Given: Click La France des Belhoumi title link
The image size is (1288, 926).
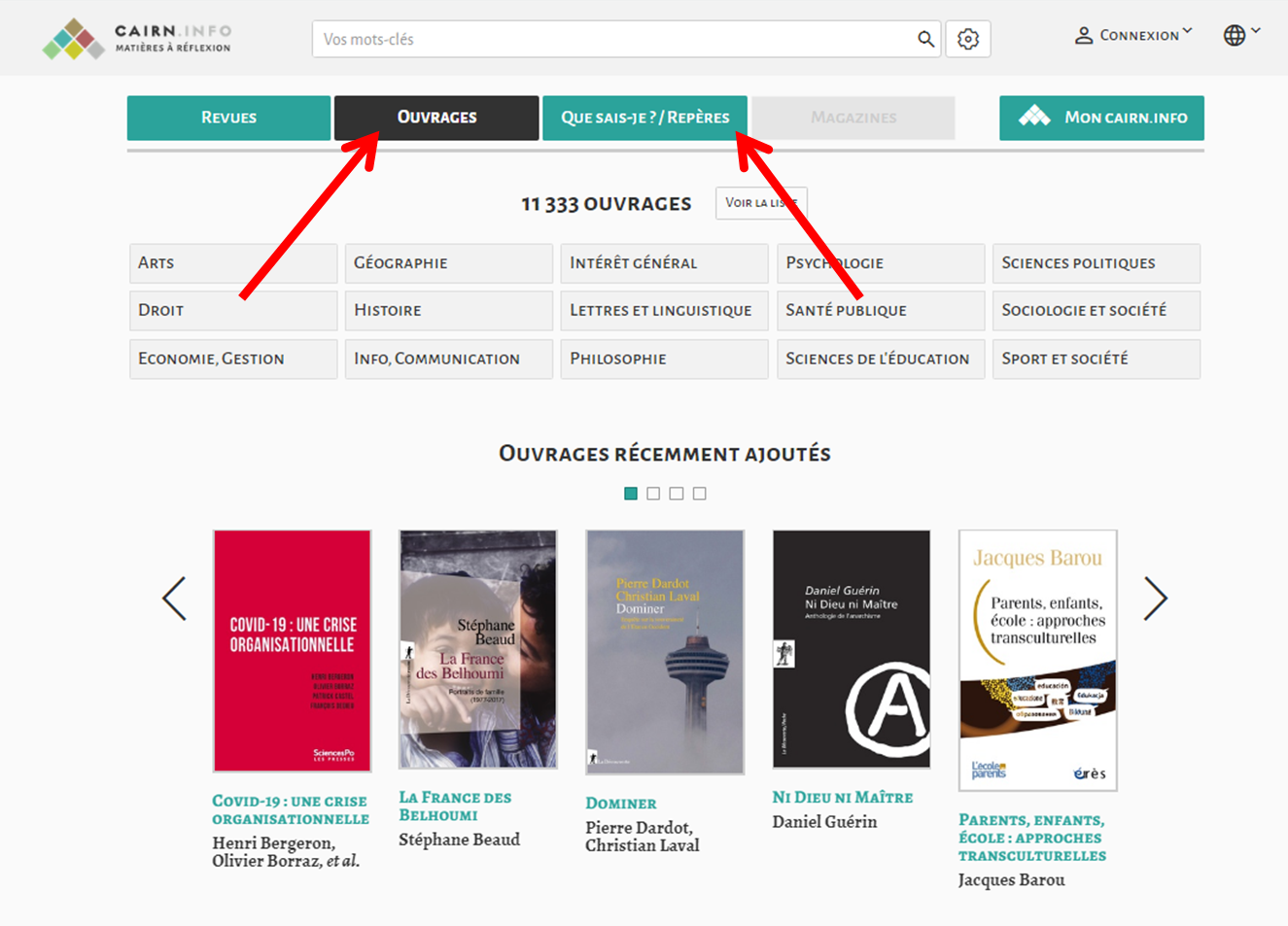Looking at the screenshot, I should [455, 806].
